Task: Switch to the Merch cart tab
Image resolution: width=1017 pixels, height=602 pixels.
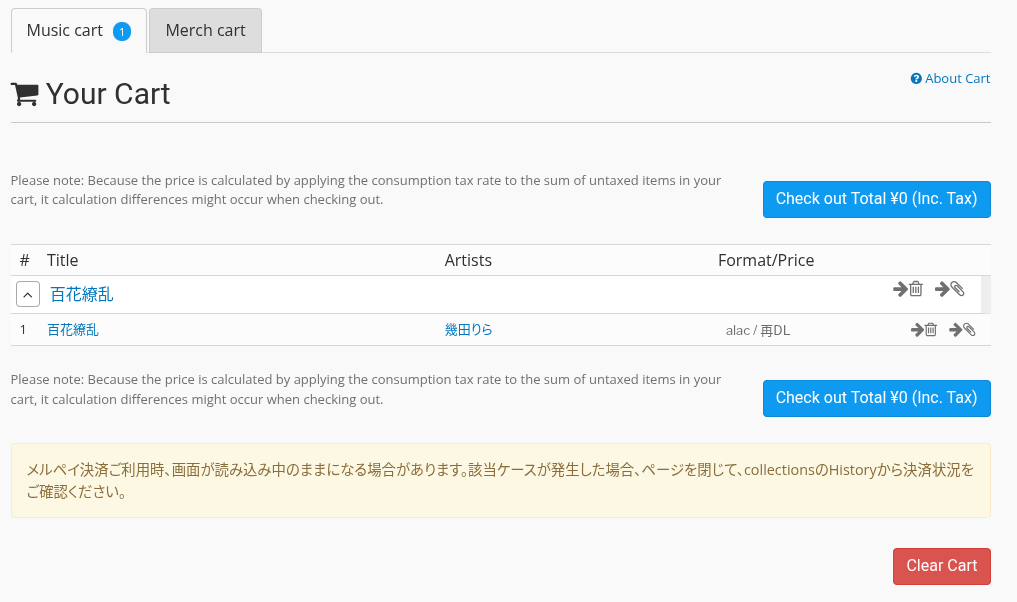Action: [205, 31]
